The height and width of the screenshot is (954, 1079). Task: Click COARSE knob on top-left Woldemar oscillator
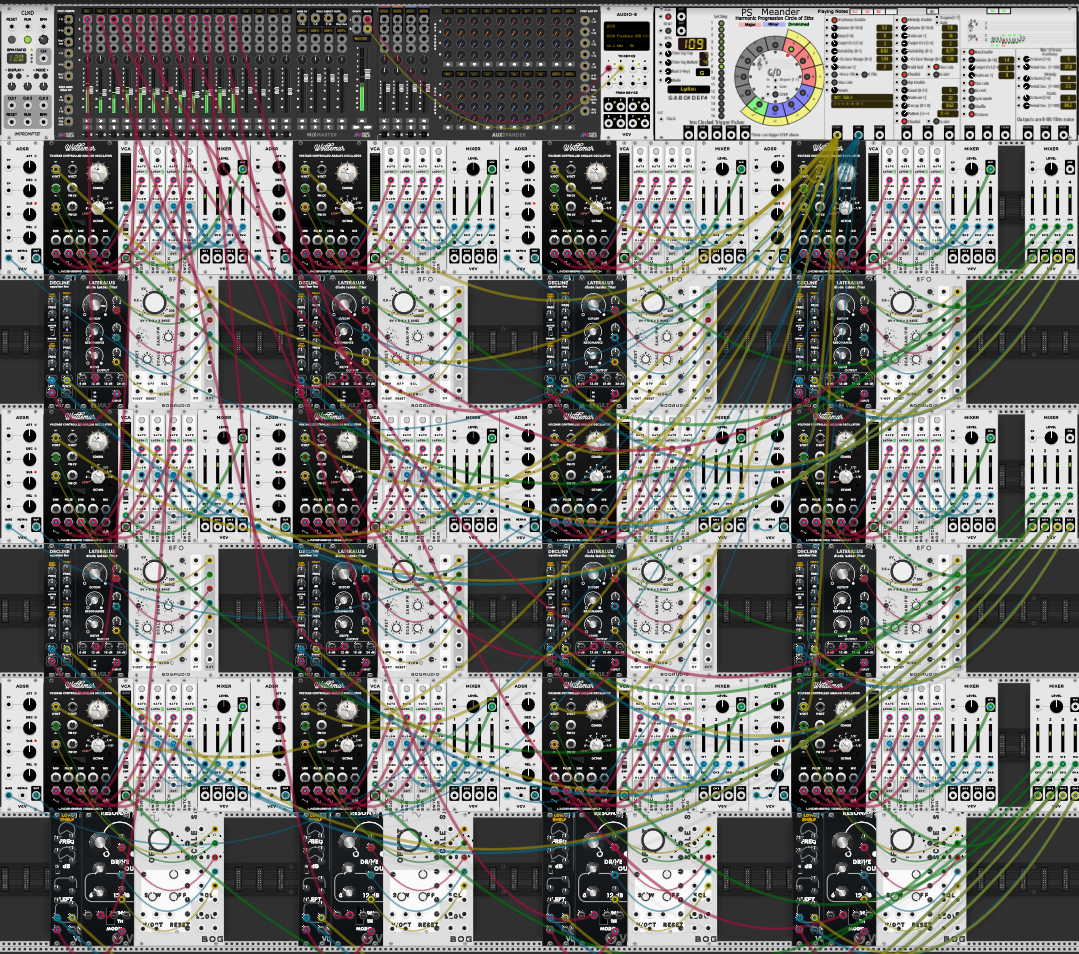[98, 173]
